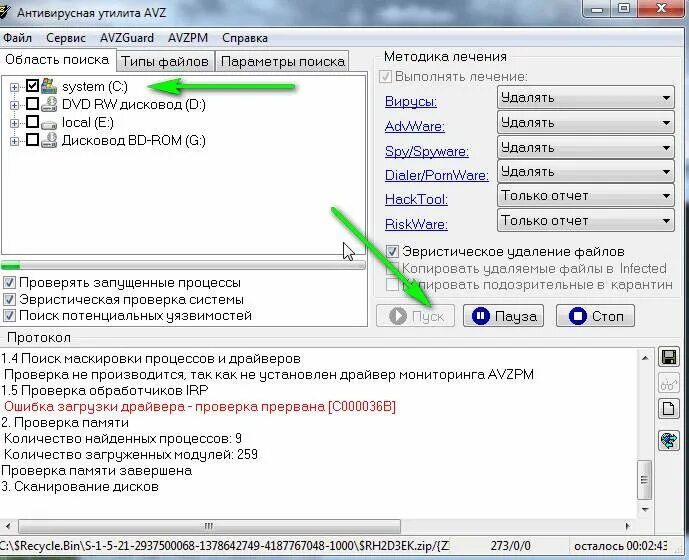Toggle Проверять запущенные процессы checkbox
The image size is (689, 560).
pyautogui.click(x=9, y=283)
